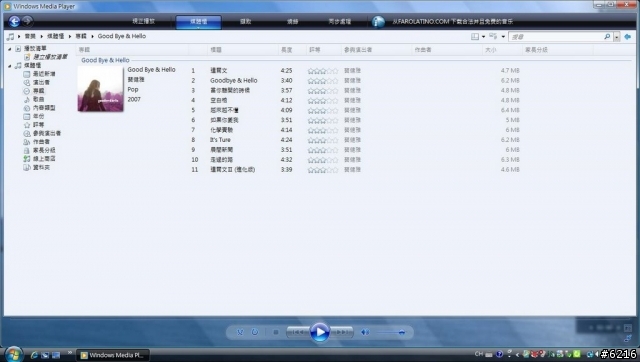Click the Forward navigation arrow
The width and height of the screenshot is (640, 362).
[27, 21]
